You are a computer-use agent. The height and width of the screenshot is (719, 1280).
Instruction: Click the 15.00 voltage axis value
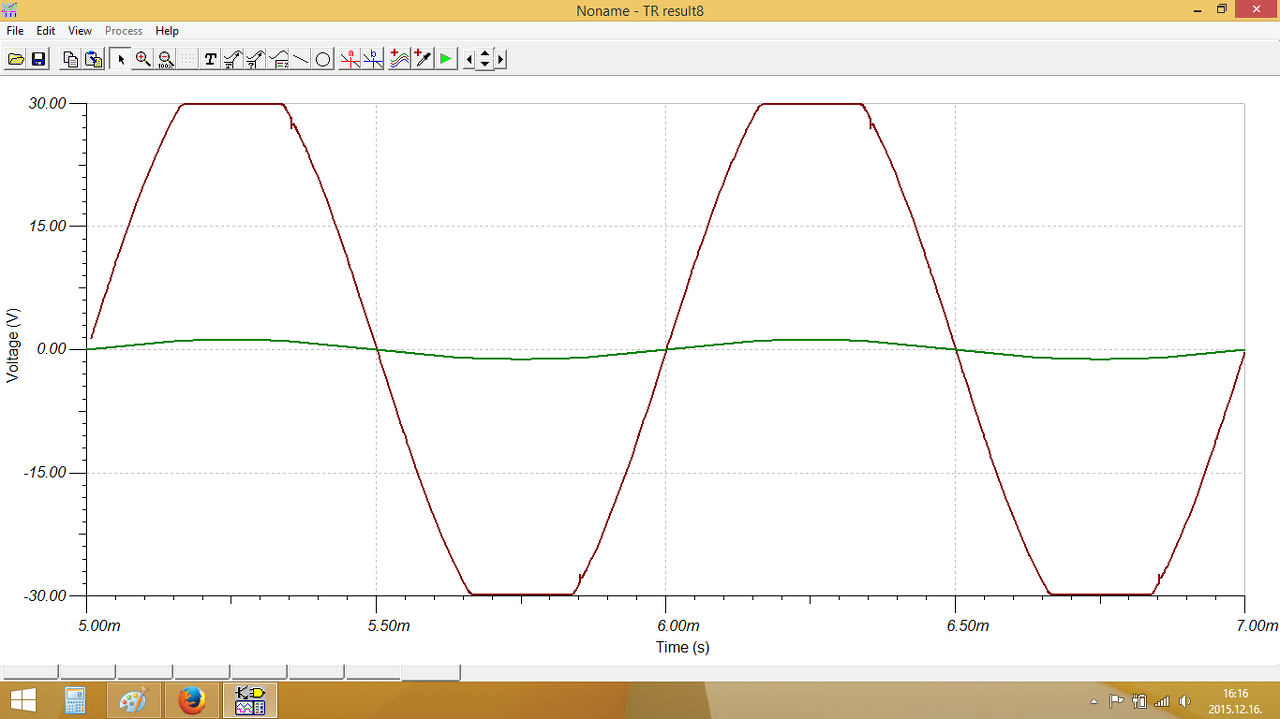point(47,226)
